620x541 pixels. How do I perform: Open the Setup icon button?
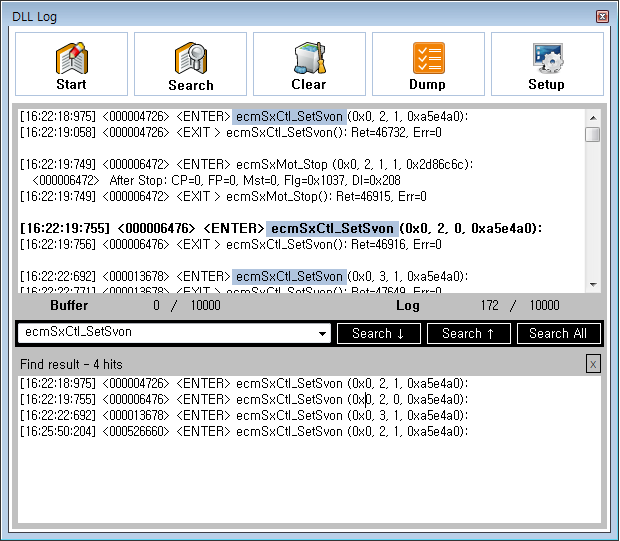click(x=547, y=64)
